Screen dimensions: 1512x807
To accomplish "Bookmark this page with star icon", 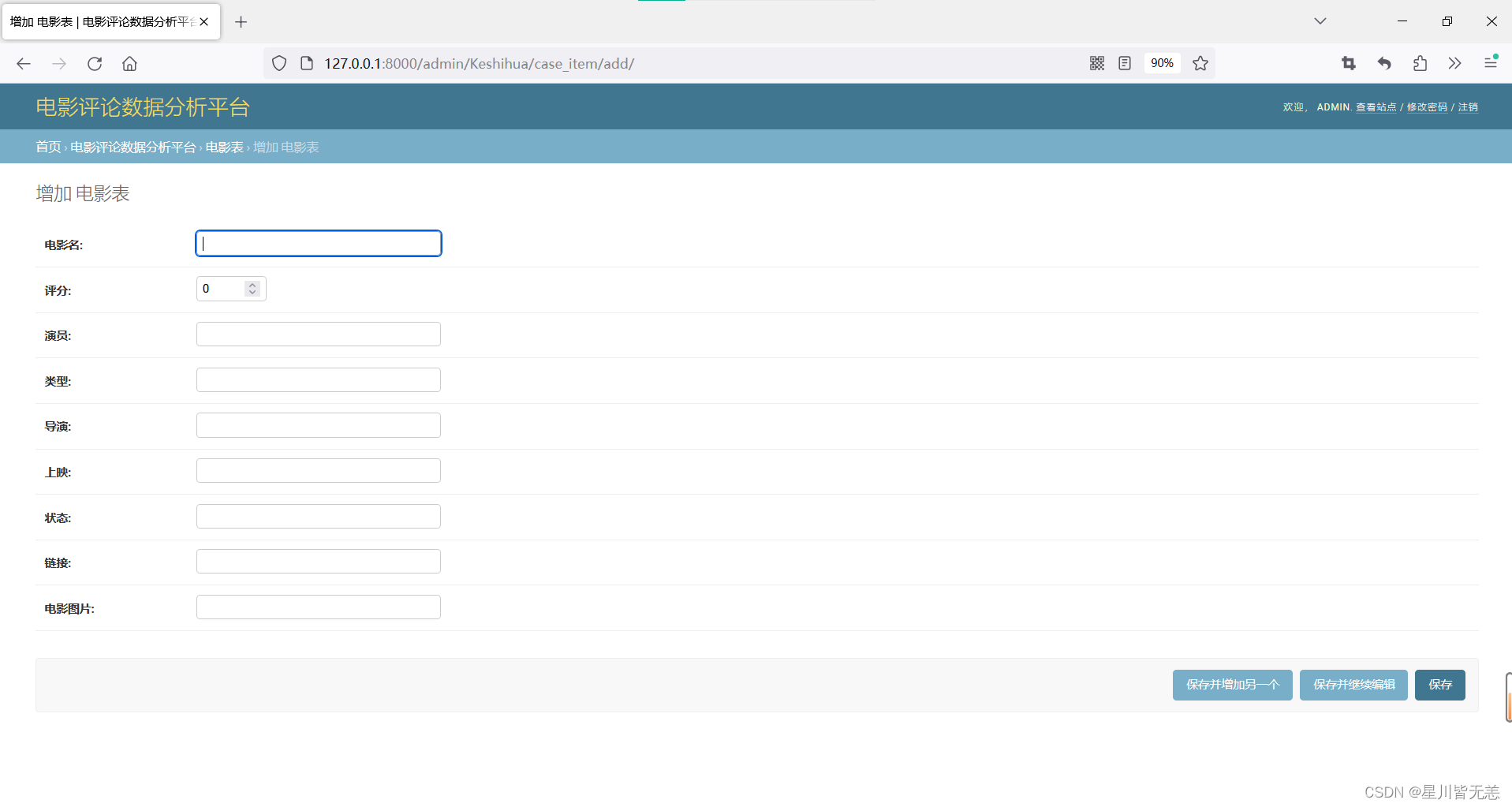I will [x=1200, y=64].
